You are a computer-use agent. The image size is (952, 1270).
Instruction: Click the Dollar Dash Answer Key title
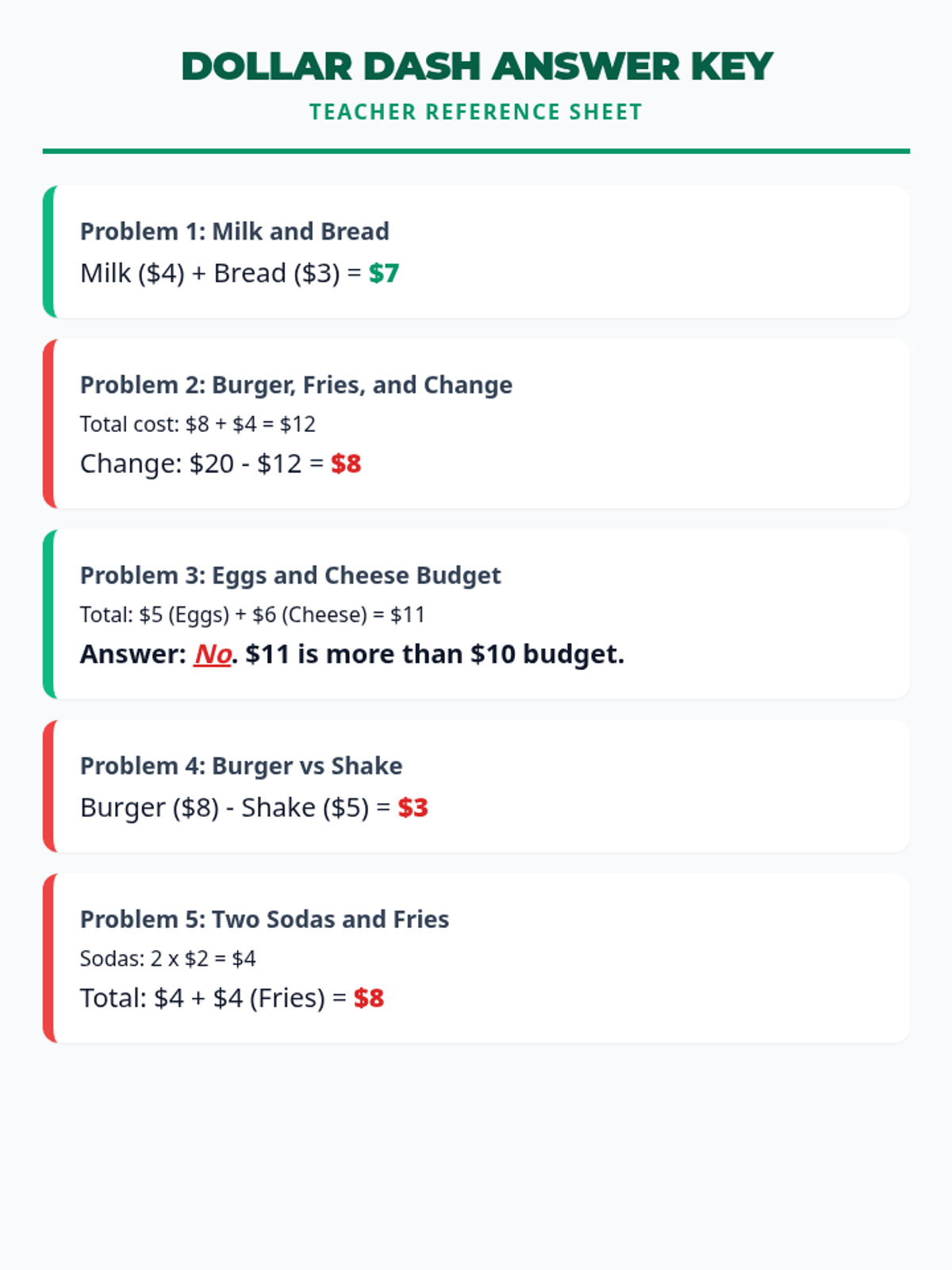coord(476,67)
